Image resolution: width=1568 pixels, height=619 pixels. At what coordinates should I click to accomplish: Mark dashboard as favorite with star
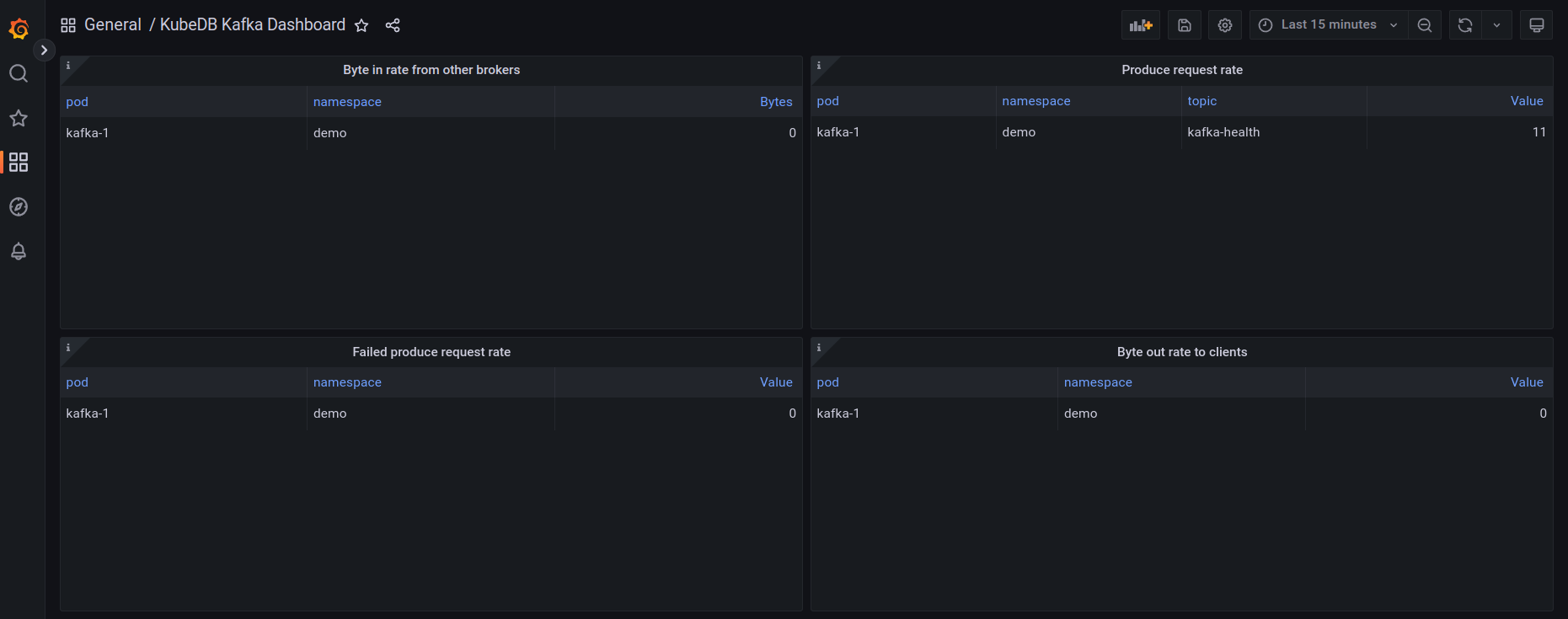(x=361, y=25)
